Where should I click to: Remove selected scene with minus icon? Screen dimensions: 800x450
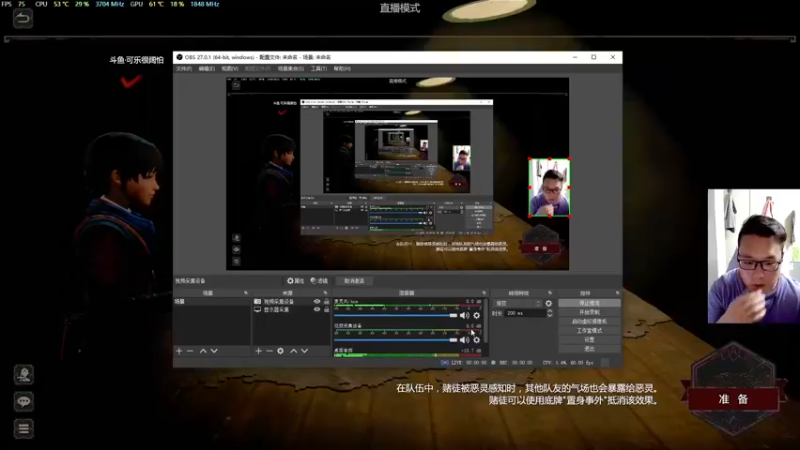point(190,351)
